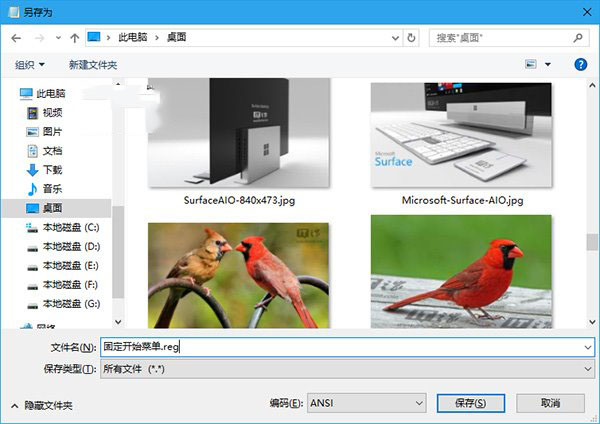
Task: Click the 视频 film icon
Action: 33,113
